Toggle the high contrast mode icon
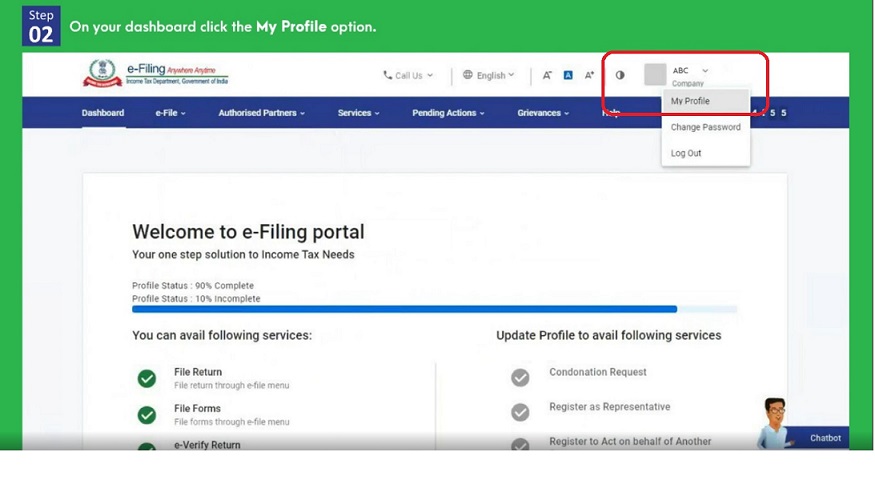Screen dimensions: 875x492 (x=619, y=75)
